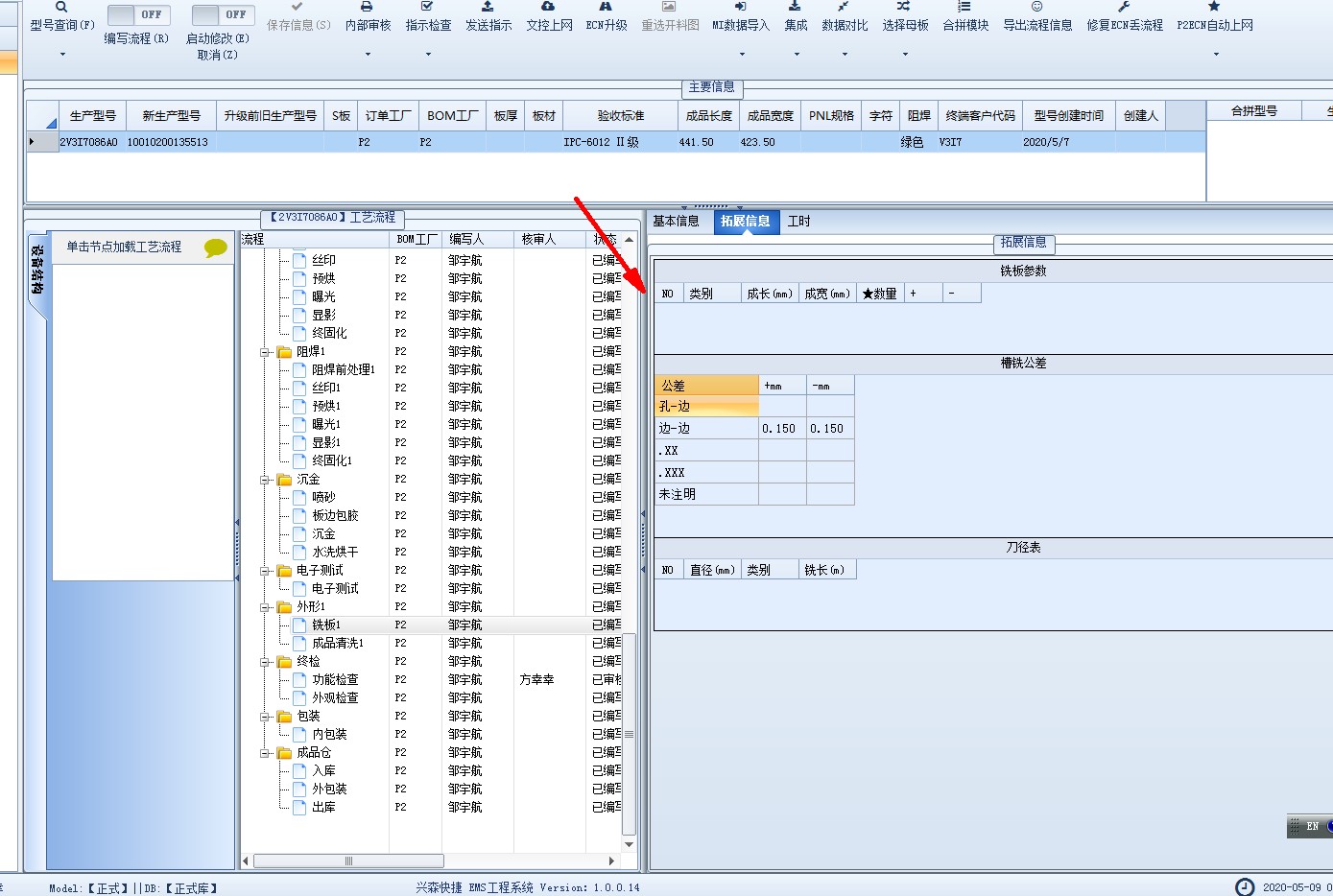Click the P2ECN自动上网 star icon
This screenshot has width=1333, height=896.
pos(1214,7)
